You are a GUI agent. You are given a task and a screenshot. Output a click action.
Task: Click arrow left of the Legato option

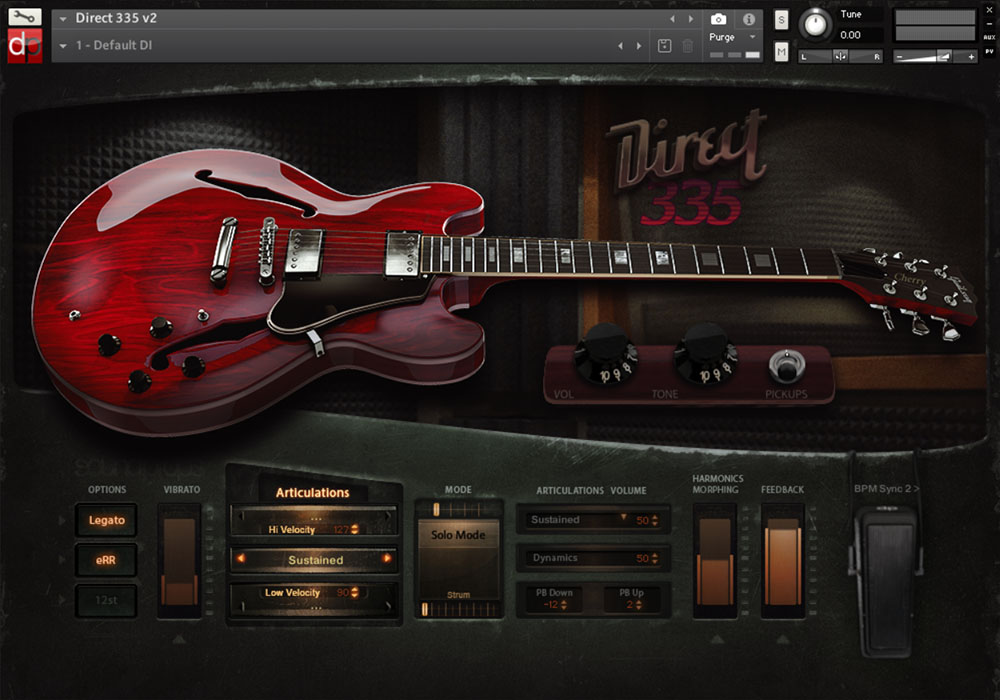pos(62,520)
